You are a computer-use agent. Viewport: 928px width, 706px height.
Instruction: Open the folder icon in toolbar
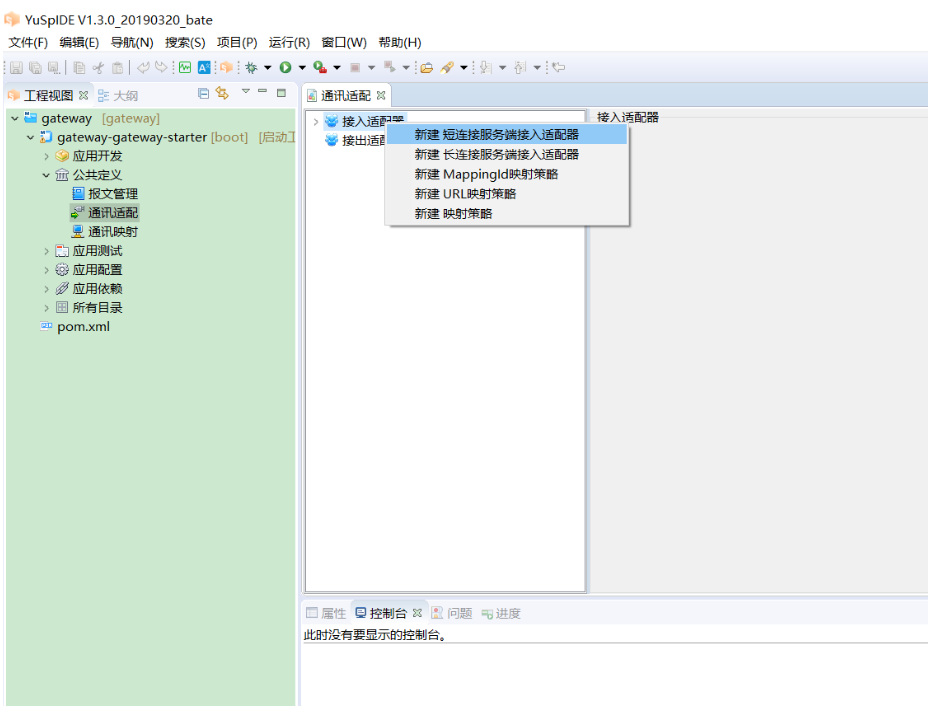click(x=426, y=68)
